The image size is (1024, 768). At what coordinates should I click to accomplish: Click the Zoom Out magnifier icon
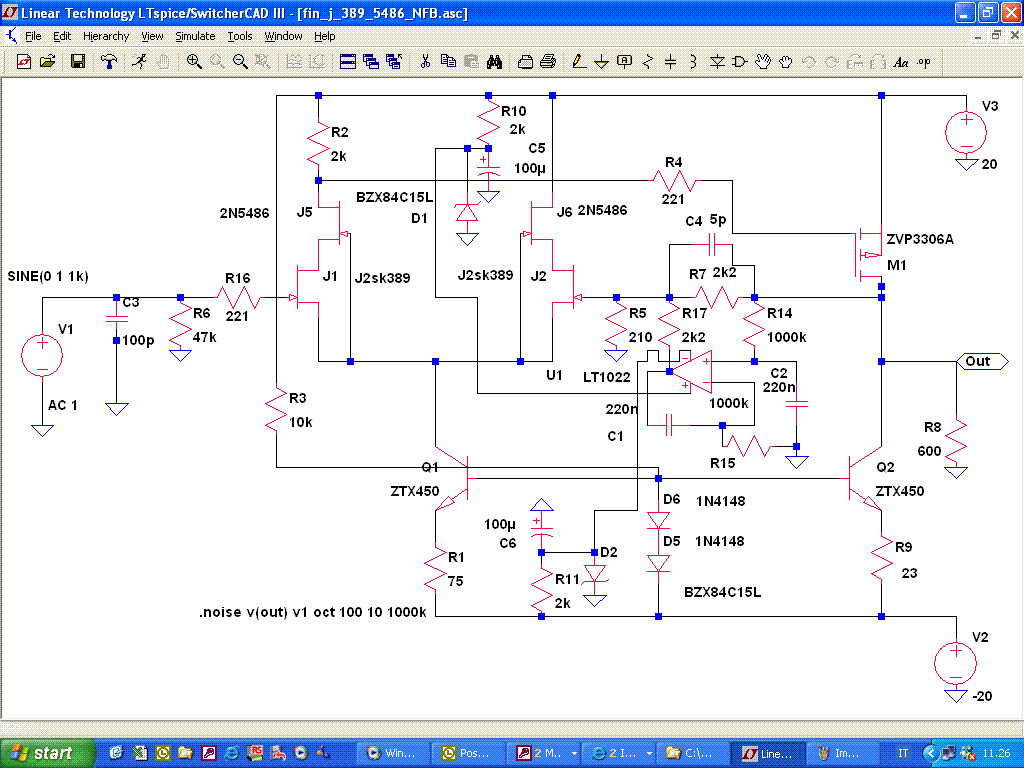click(240, 61)
